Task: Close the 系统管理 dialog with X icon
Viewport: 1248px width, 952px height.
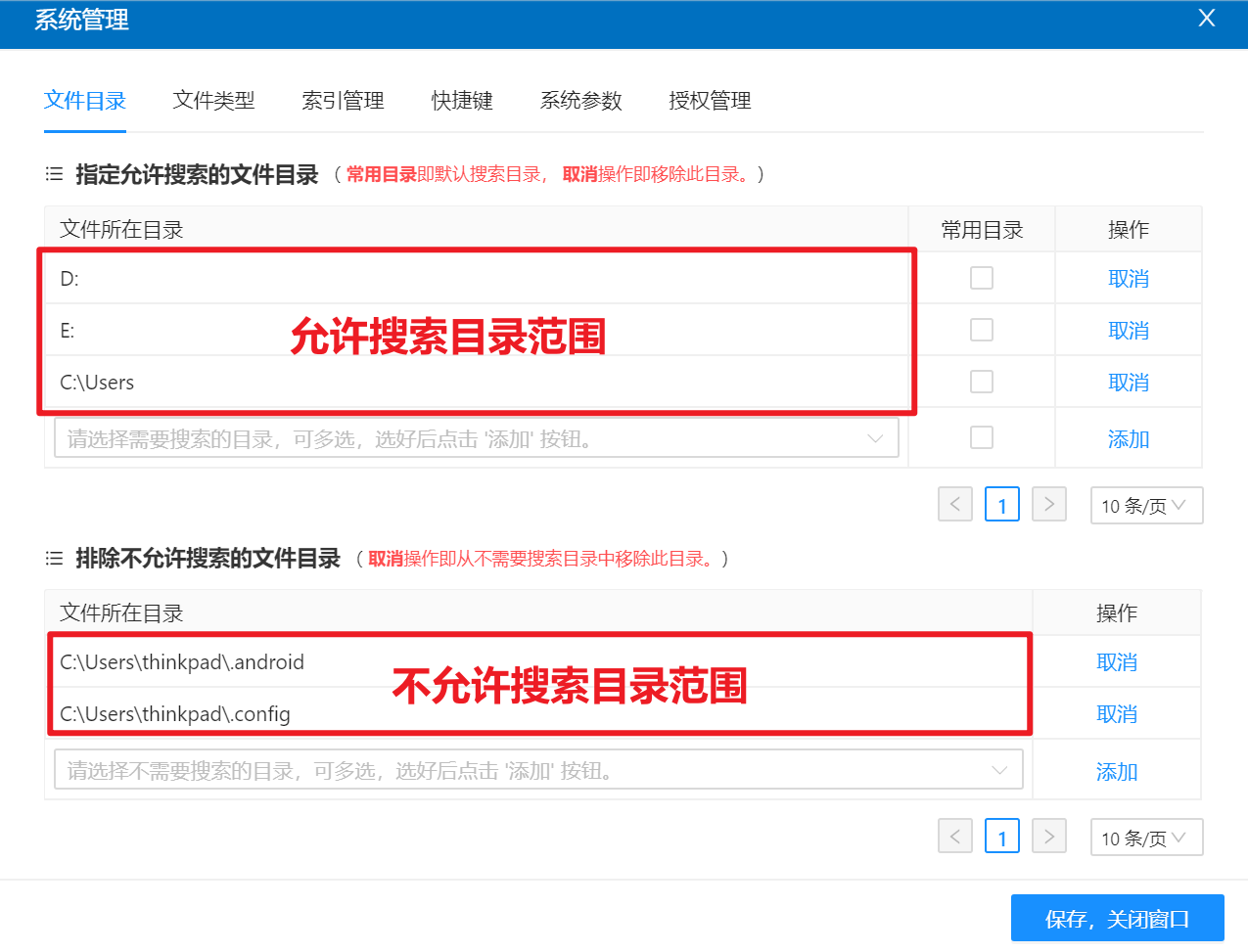Action: [1206, 19]
